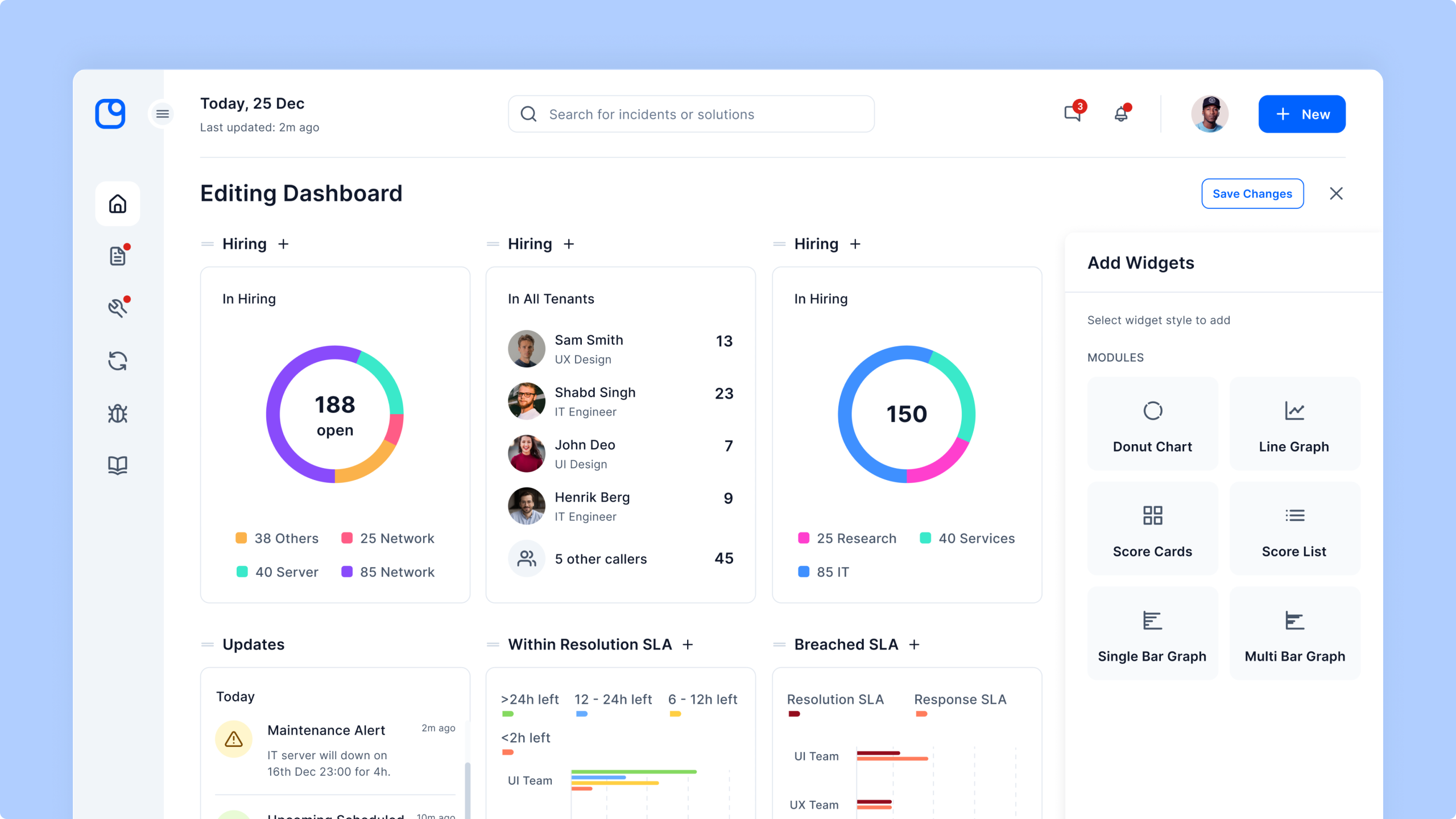
Task: Click the >24h left legend item
Action: [530, 705]
